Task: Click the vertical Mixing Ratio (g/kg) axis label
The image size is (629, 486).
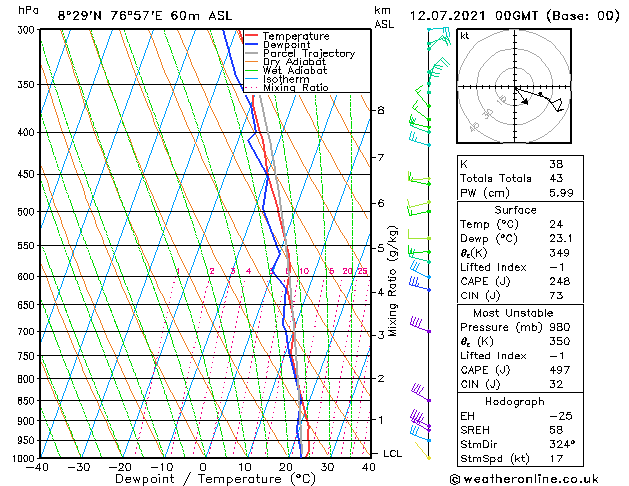Action: pyautogui.click(x=392, y=281)
